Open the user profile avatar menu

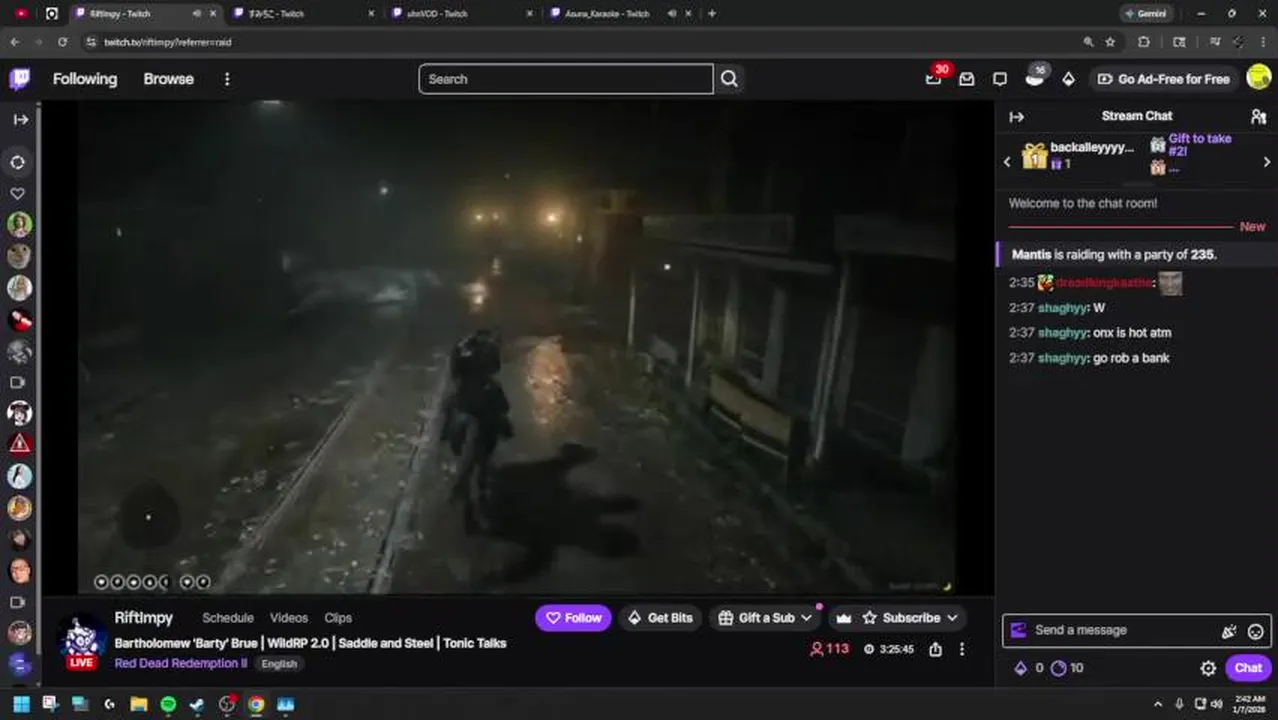click(x=1259, y=78)
